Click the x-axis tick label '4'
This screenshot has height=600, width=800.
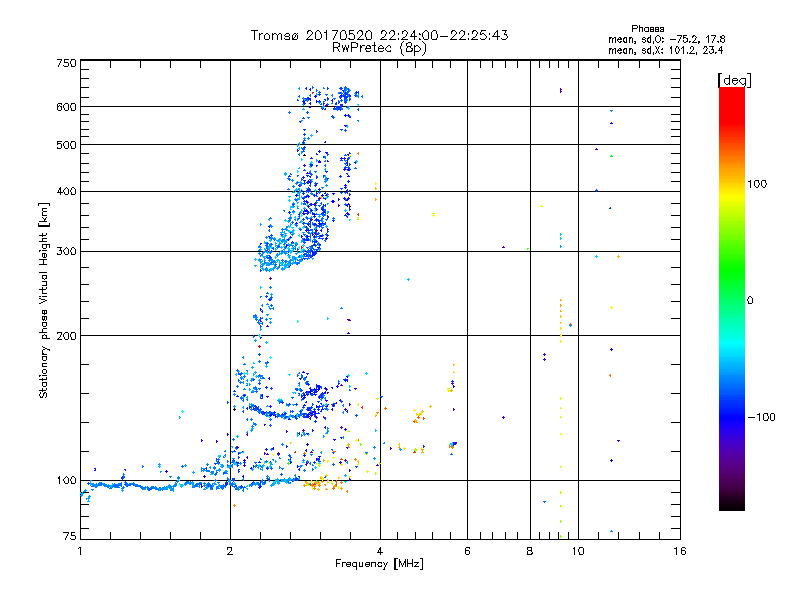pos(380,551)
